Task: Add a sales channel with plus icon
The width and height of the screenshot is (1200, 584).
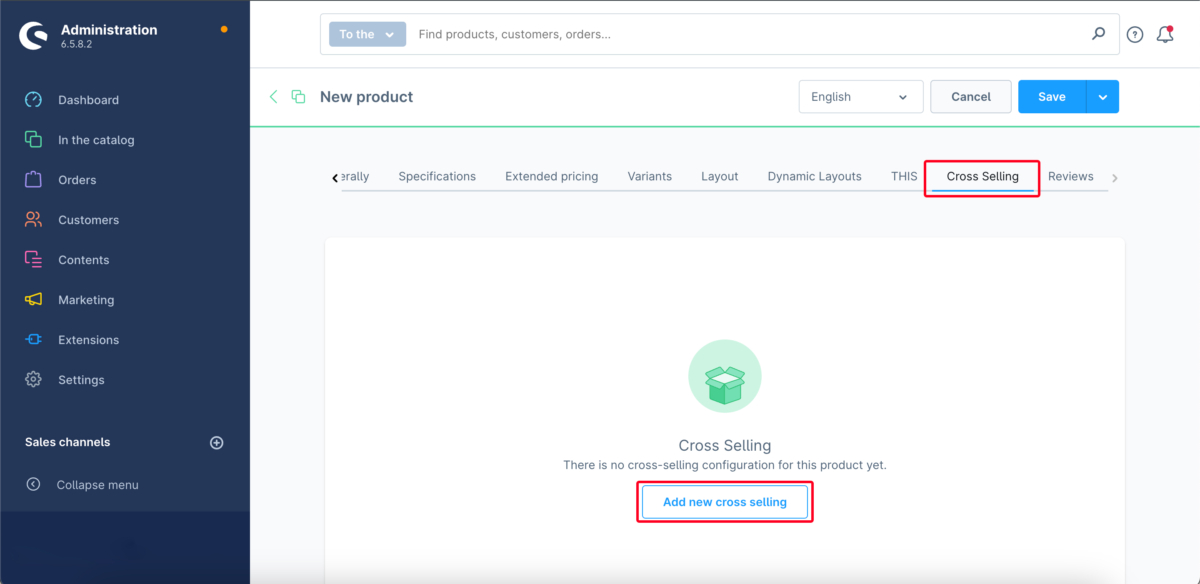Action: [217, 443]
